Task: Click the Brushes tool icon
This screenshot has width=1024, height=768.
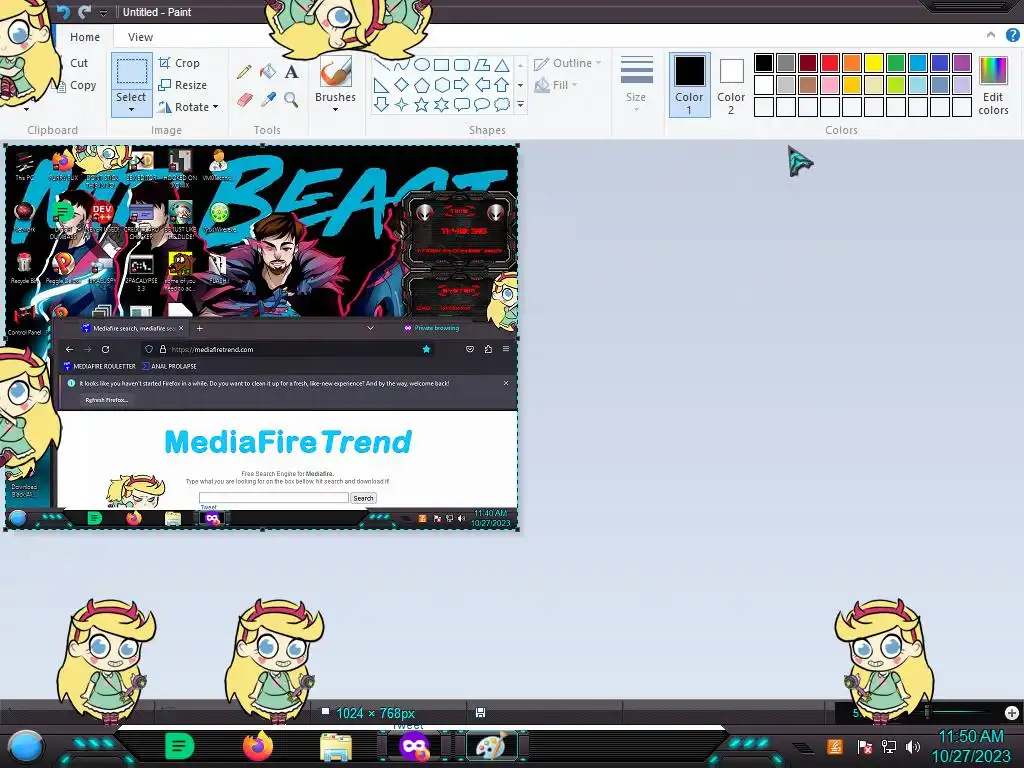Action: click(x=336, y=71)
